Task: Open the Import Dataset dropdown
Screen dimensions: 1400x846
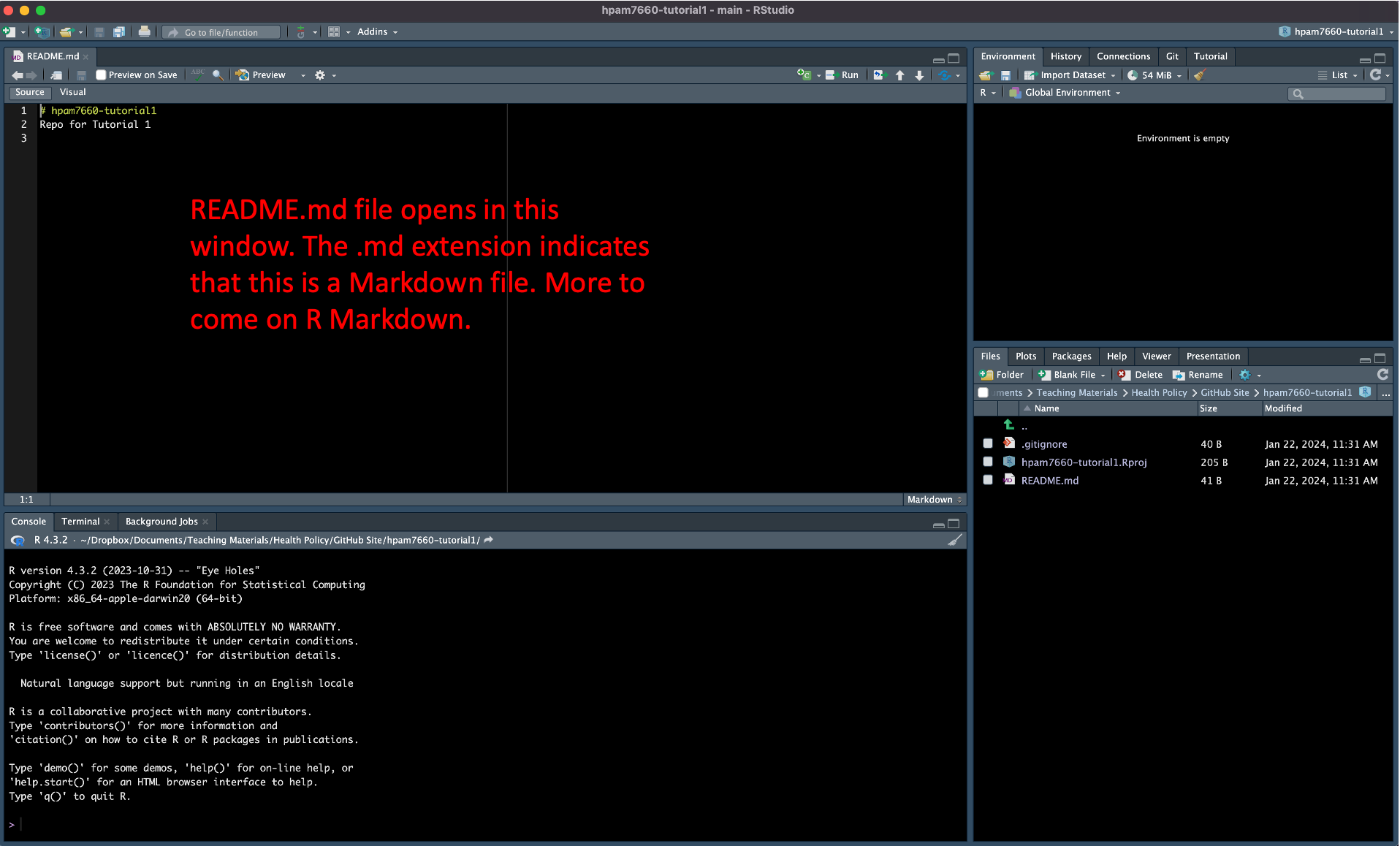Action: [1070, 75]
